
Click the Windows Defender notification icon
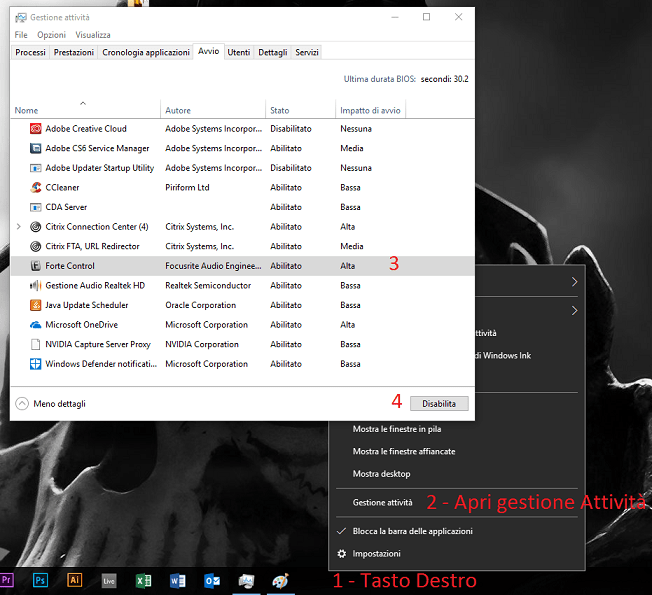36,364
